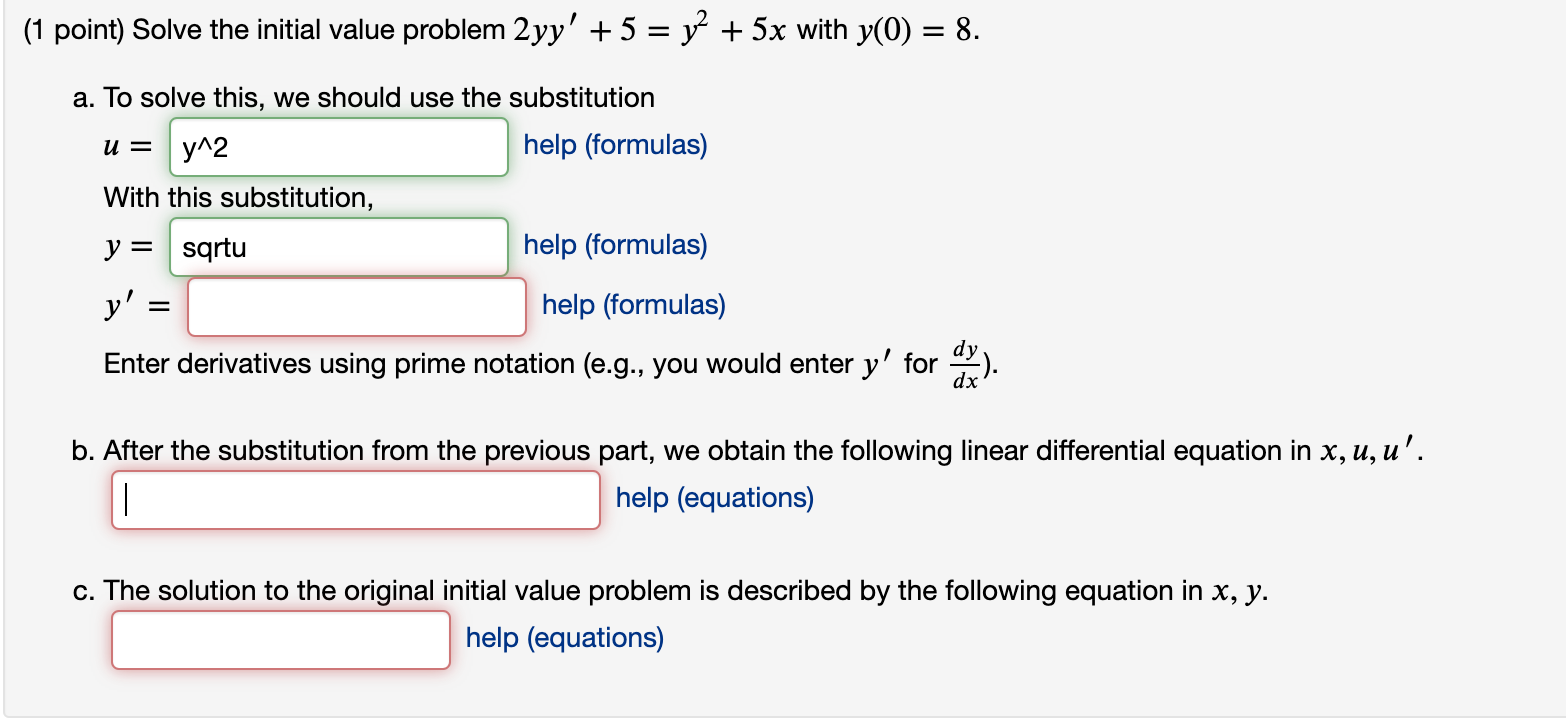Place cursor in the linear differential equation box
Viewport: 1566px width, 726px height.
pyautogui.click(x=354, y=499)
